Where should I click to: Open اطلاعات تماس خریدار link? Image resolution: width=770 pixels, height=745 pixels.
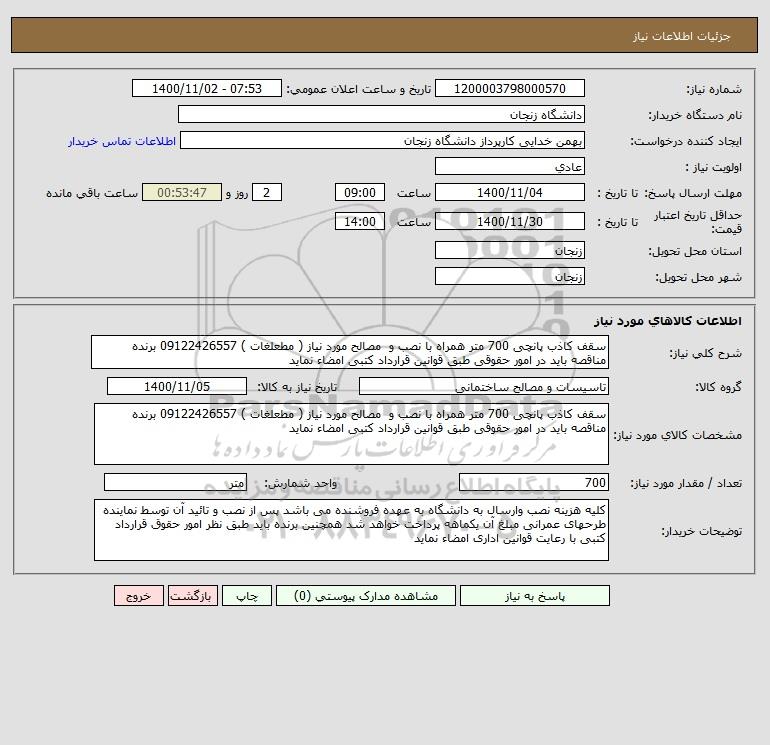pyautogui.click(x=122, y=141)
